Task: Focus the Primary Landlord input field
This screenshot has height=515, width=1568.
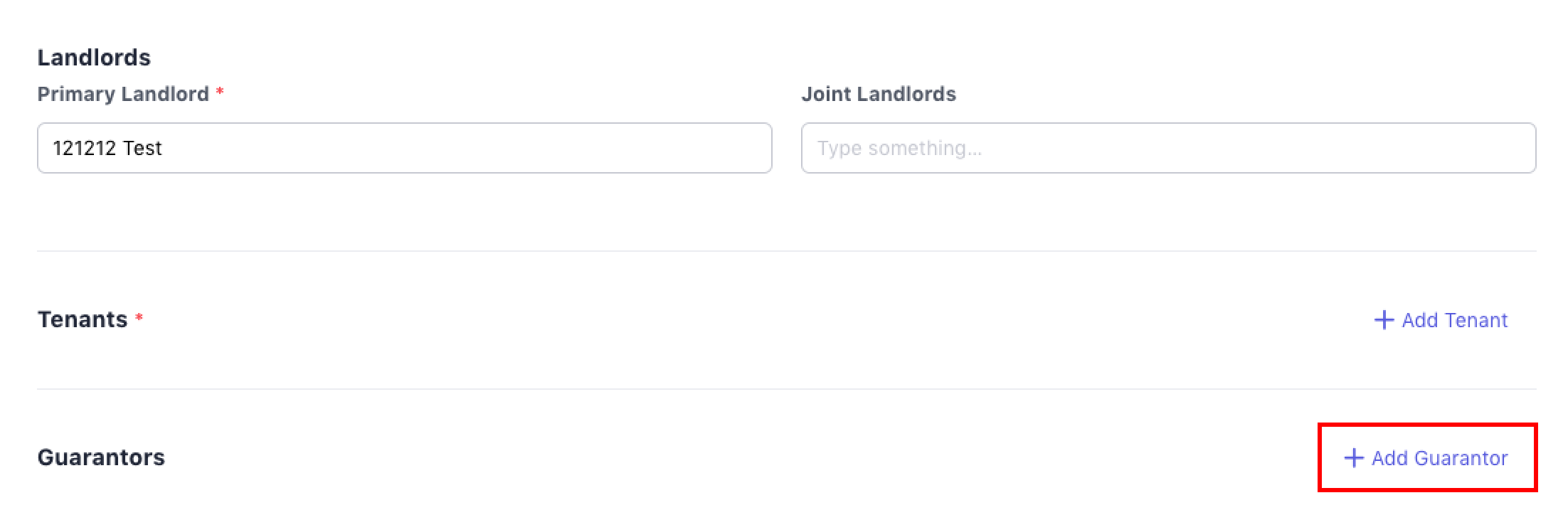Action: point(404,148)
